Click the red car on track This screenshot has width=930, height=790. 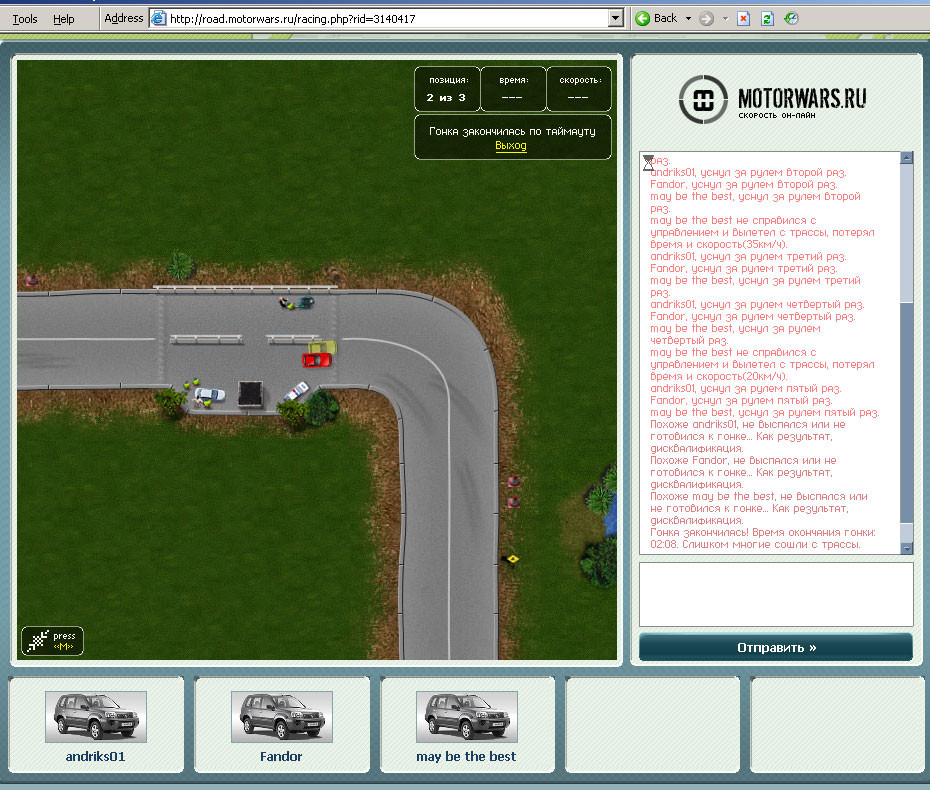[317, 360]
